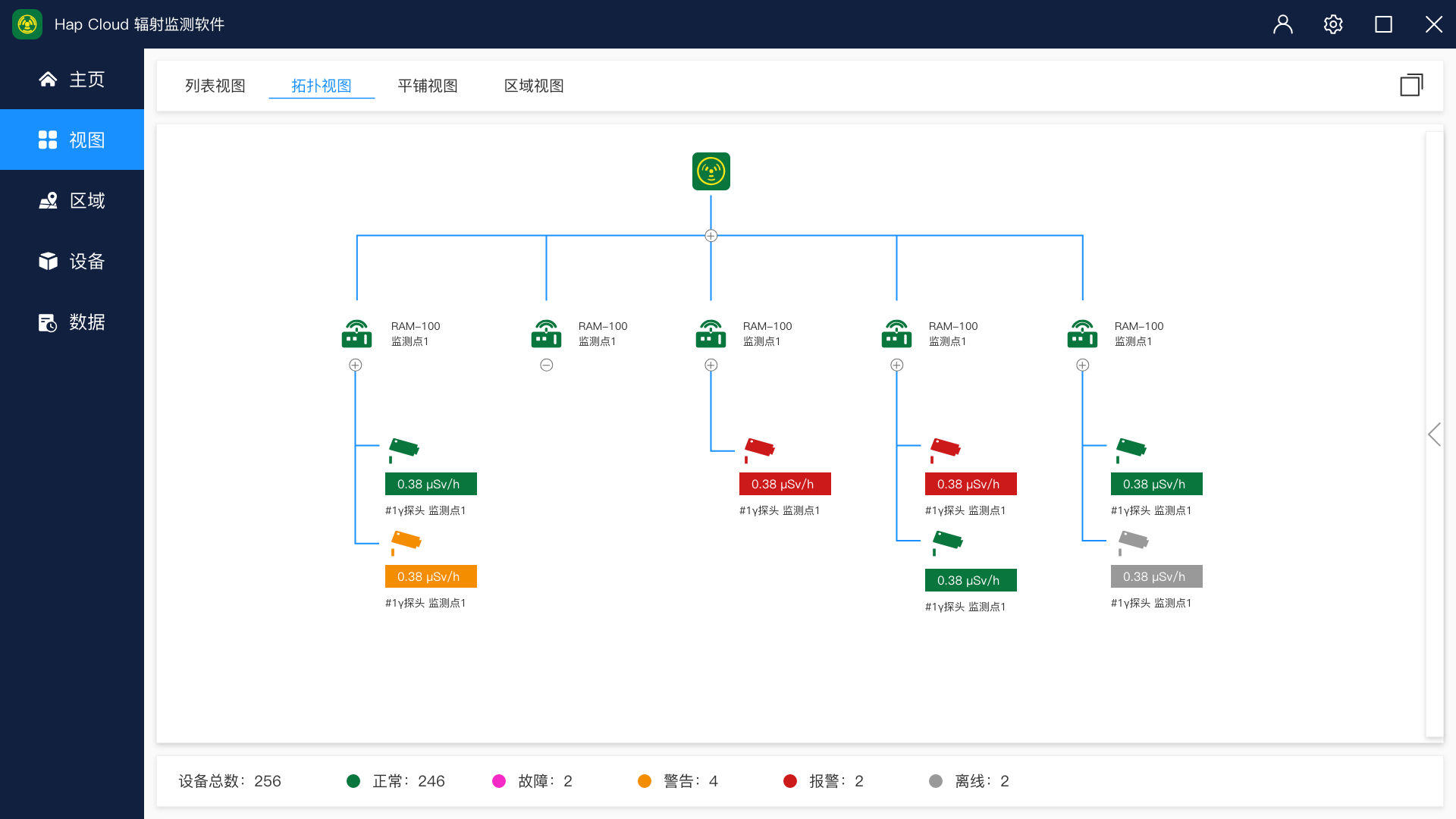The height and width of the screenshot is (819, 1456).
Task: Select the fifth RAM-100 gateway icon
Action: (x=1082, y=334)
